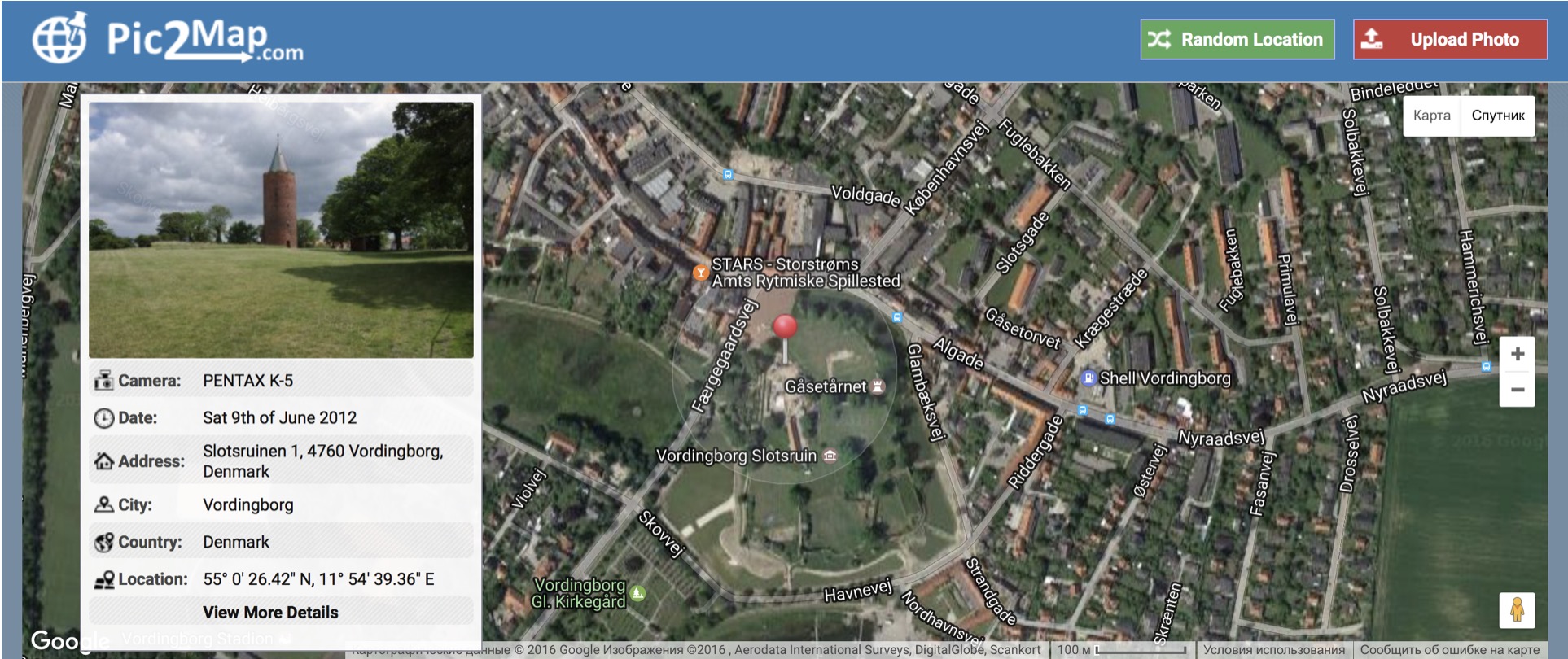Click the Random Location button
The height and width of the screenshot is (659, 1568).
tap(1237, 39)
